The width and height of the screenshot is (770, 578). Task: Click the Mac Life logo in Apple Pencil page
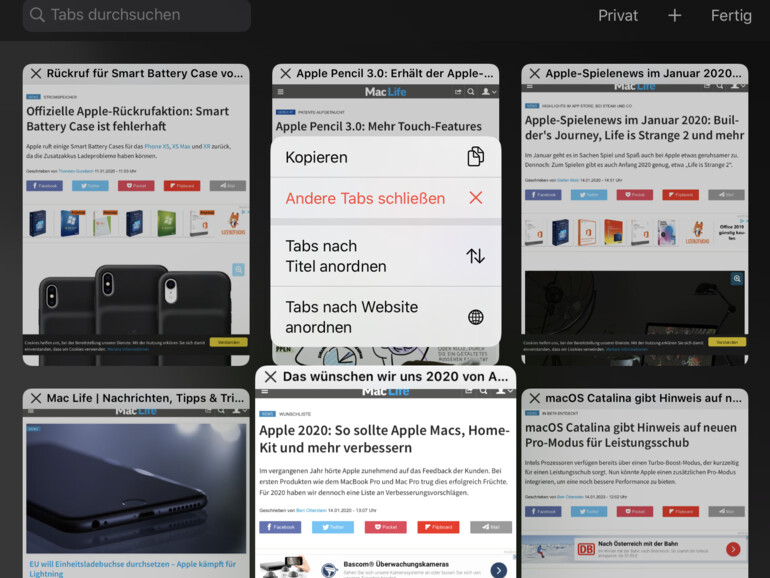coord(385,92)
